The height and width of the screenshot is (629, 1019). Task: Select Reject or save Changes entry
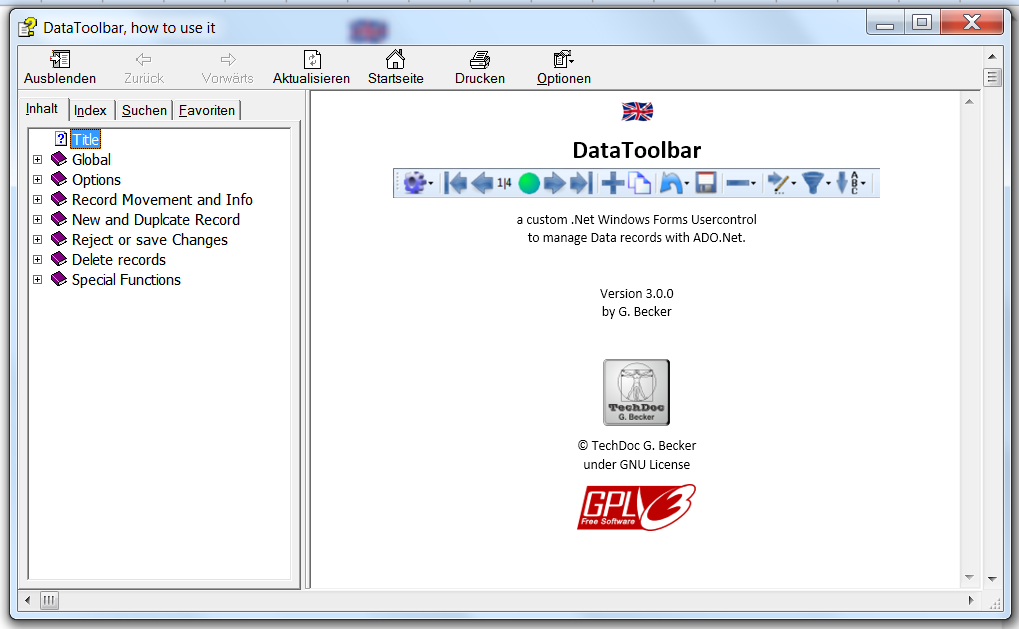(x=149, y=240)
